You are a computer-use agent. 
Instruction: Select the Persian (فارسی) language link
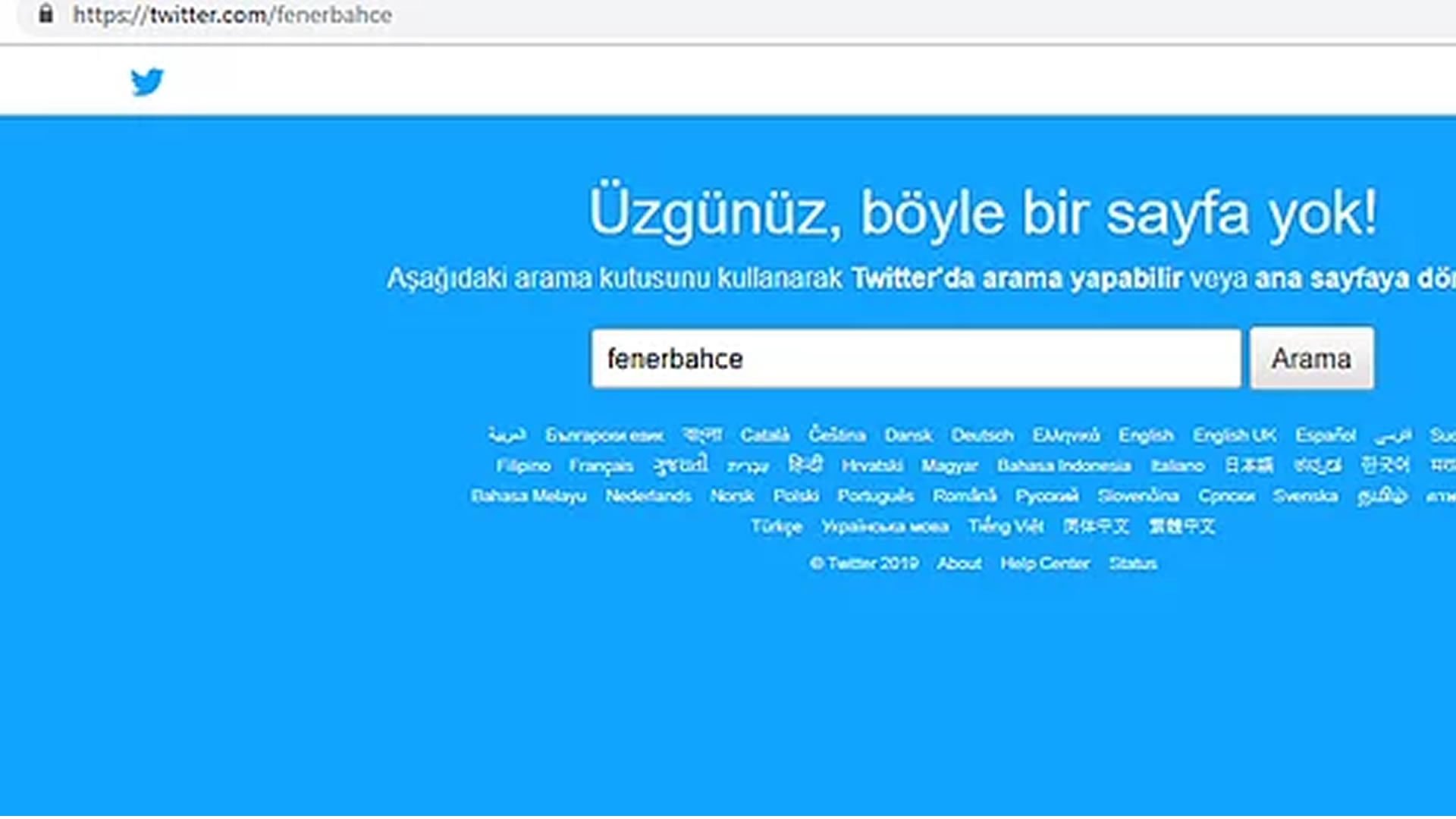click(x=1393, y=435)
